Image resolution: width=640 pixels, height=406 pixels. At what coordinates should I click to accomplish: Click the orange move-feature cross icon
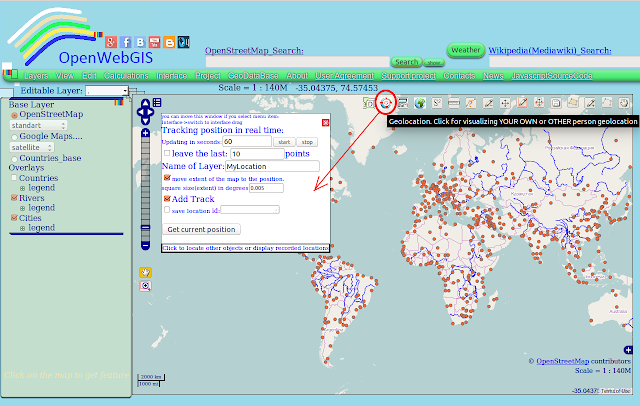coord(539,102)
